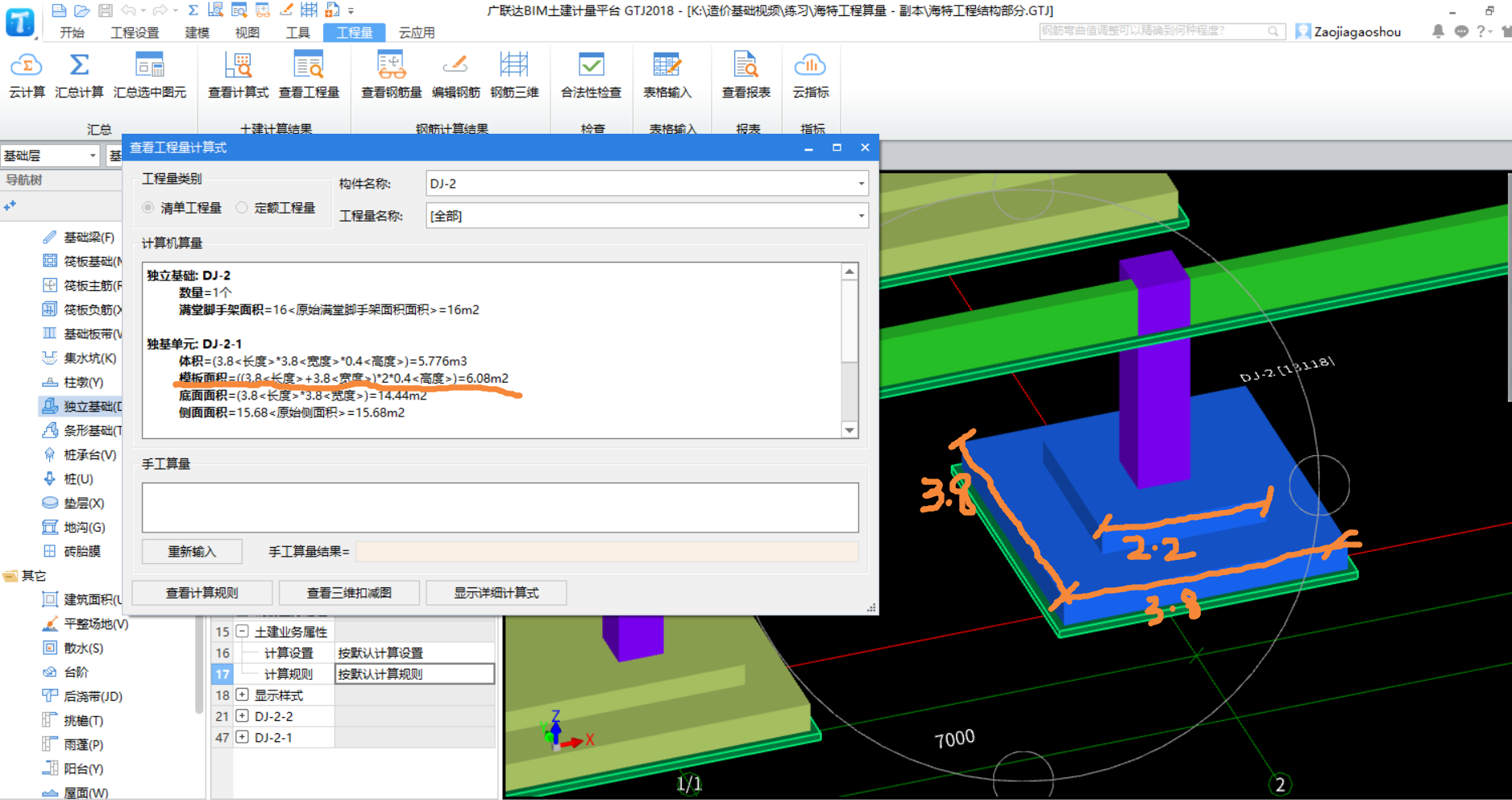Click the formula list scroll down arrow
The image size is (1512, 800).
pos(849,430)
